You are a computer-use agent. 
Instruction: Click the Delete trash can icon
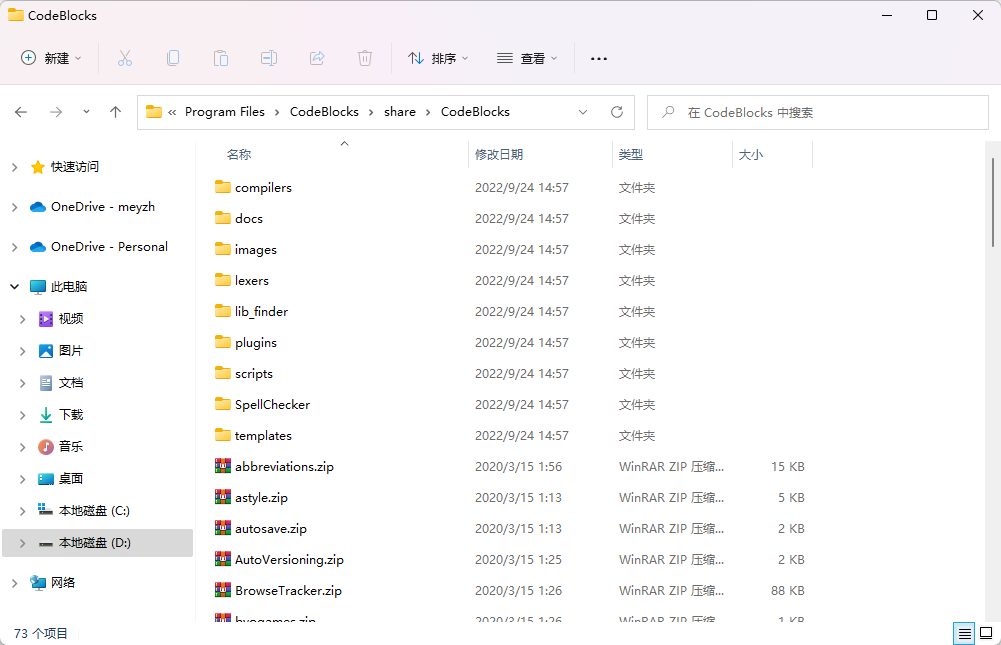coord(365,58)
